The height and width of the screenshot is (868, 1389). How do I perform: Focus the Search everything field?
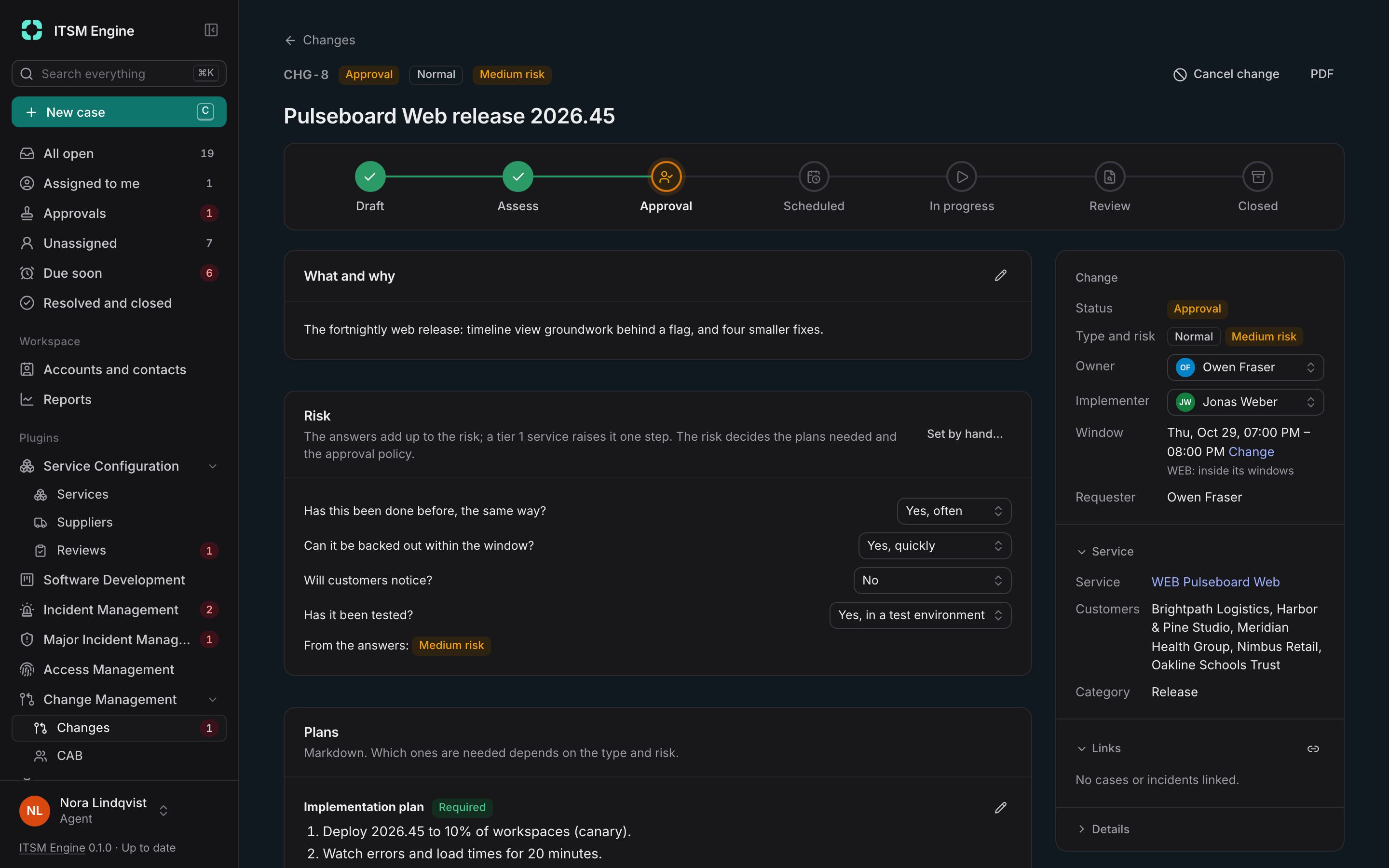(119, 73)
